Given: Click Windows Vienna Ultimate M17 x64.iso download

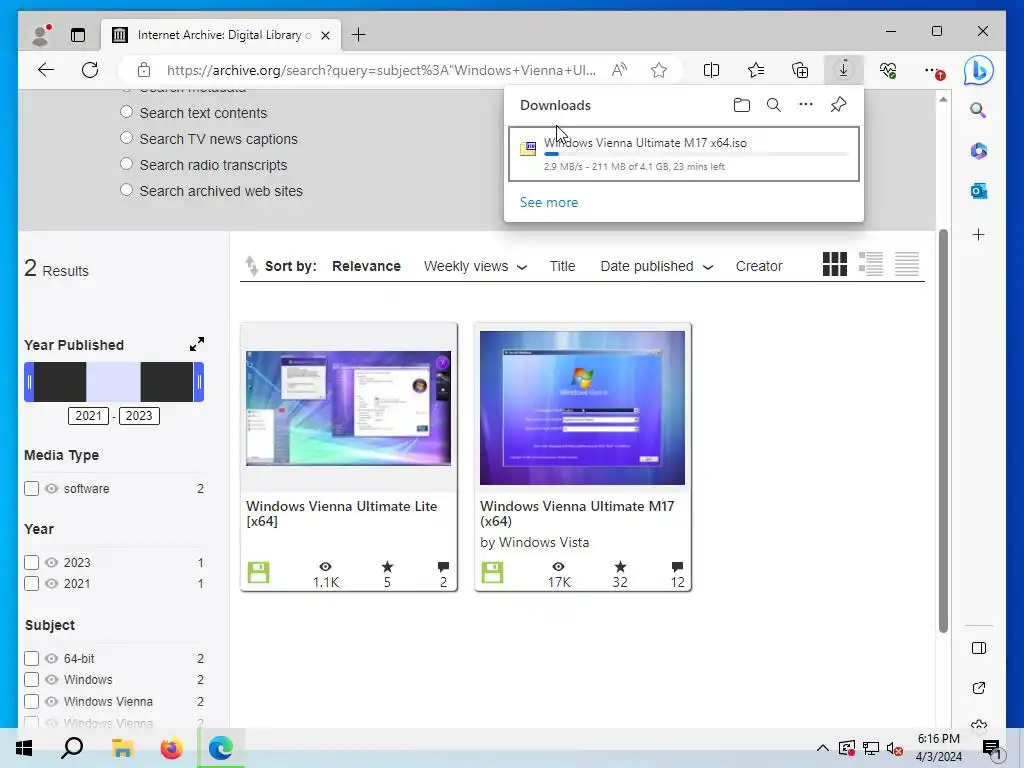Looking at the screenshot, I should coord(684,154).
